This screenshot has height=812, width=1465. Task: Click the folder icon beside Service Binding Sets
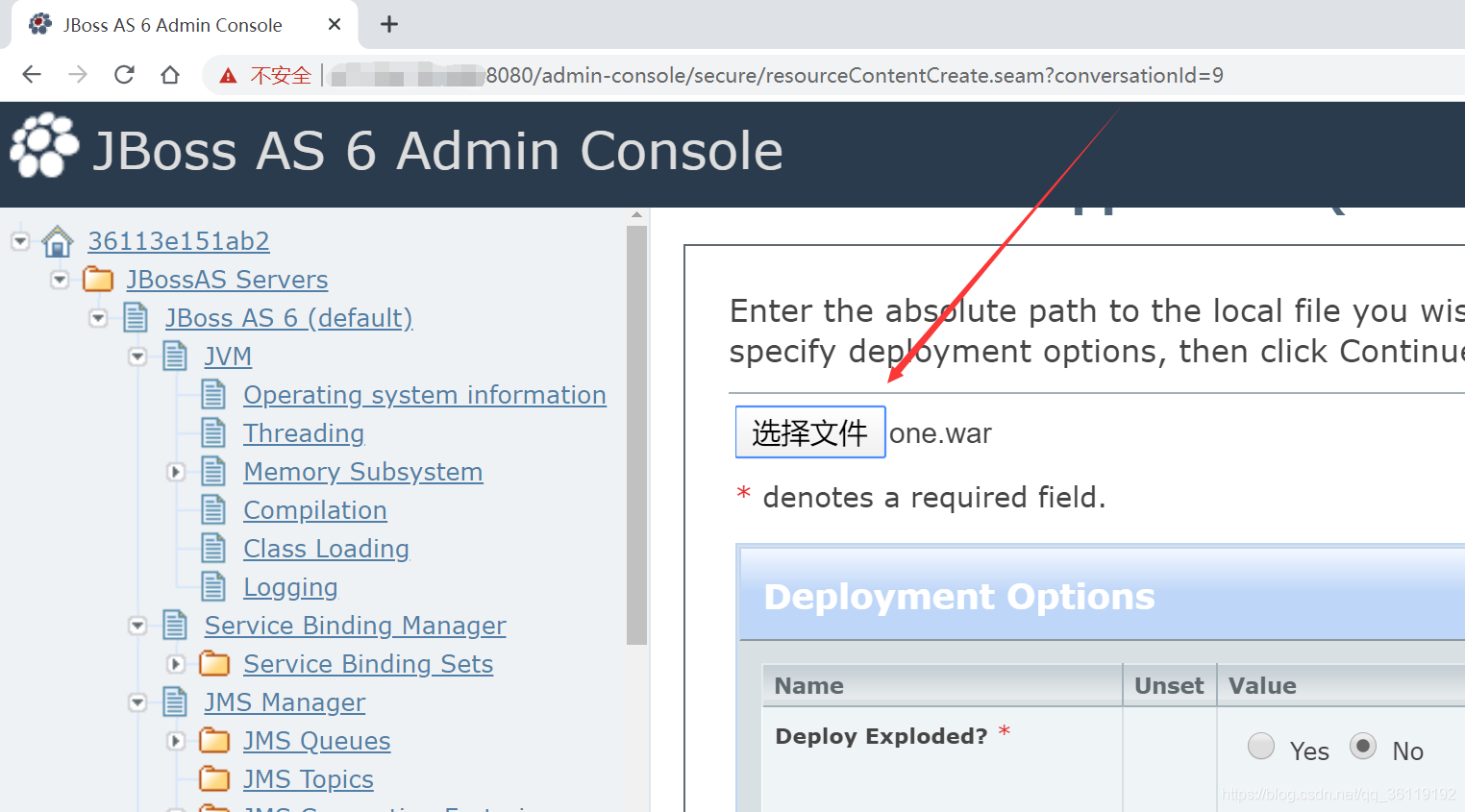coord(214,664)
